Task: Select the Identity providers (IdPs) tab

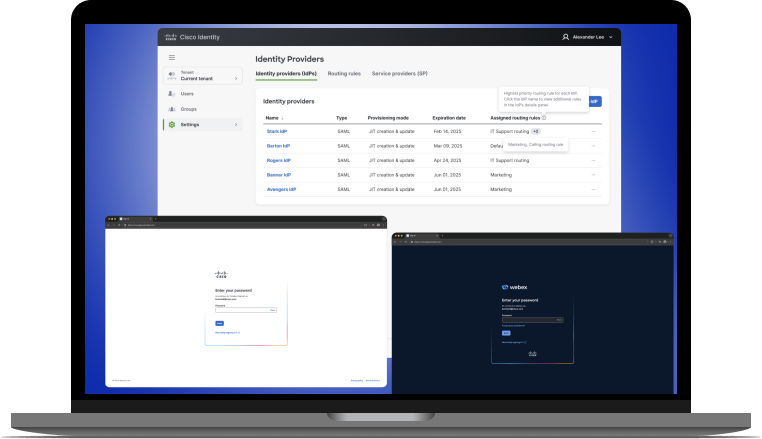Action: (x=286, y=73)
